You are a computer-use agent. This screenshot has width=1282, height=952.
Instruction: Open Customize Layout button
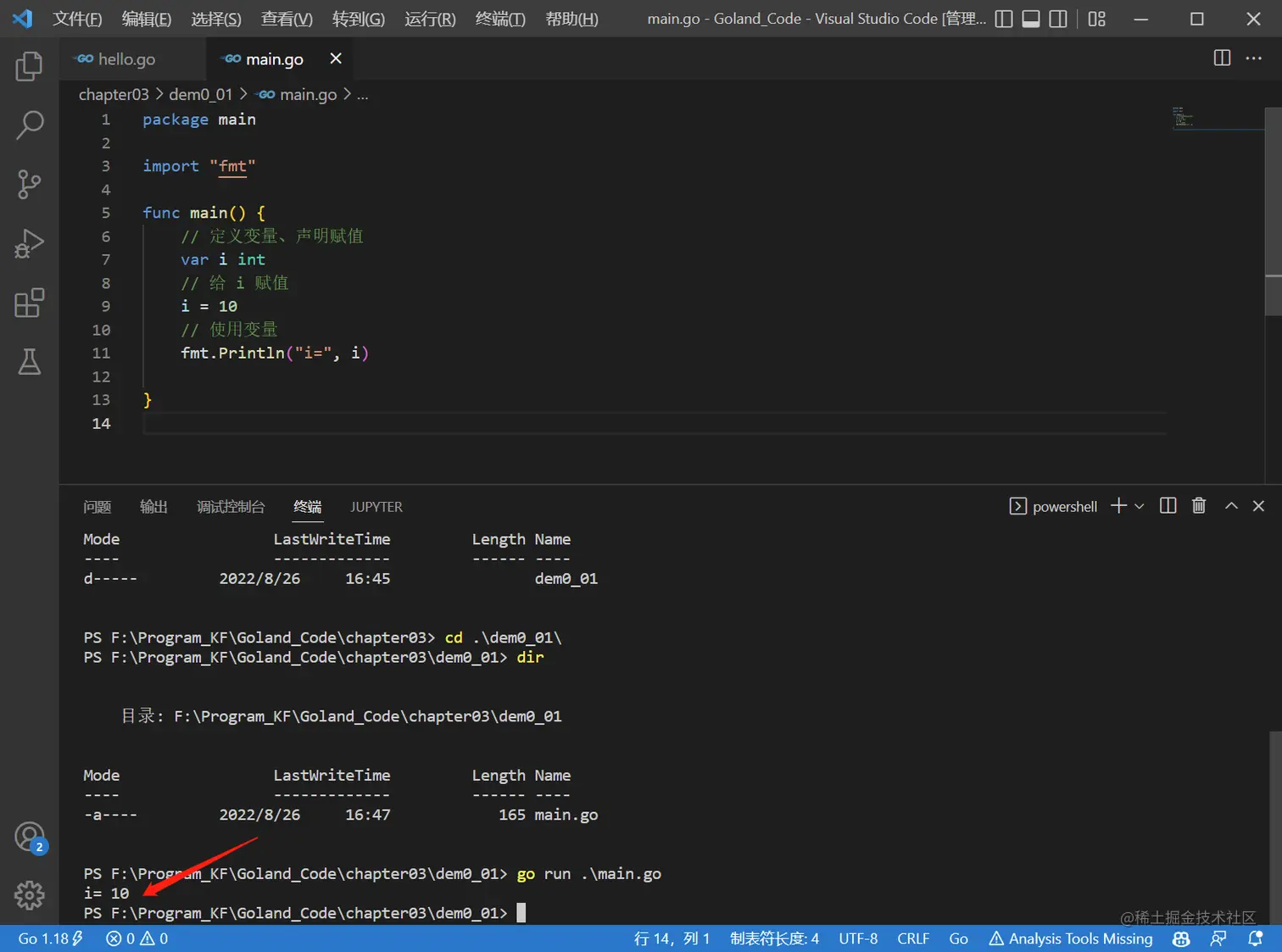[1097, 19]
